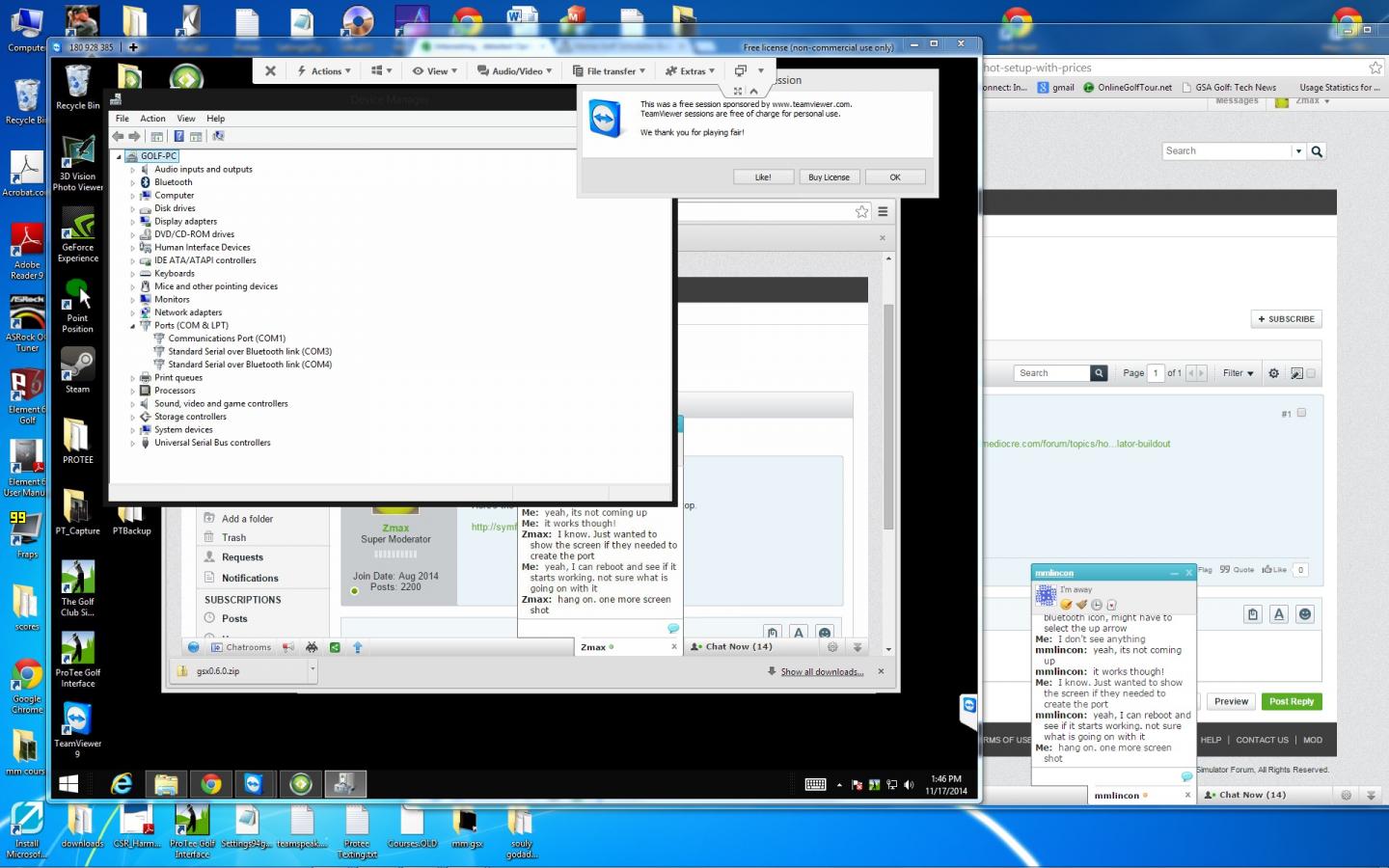The image size is (1389, 868).
Task: Open Internet Explorer in remote taskbar
Action: (x=122, y=784)
